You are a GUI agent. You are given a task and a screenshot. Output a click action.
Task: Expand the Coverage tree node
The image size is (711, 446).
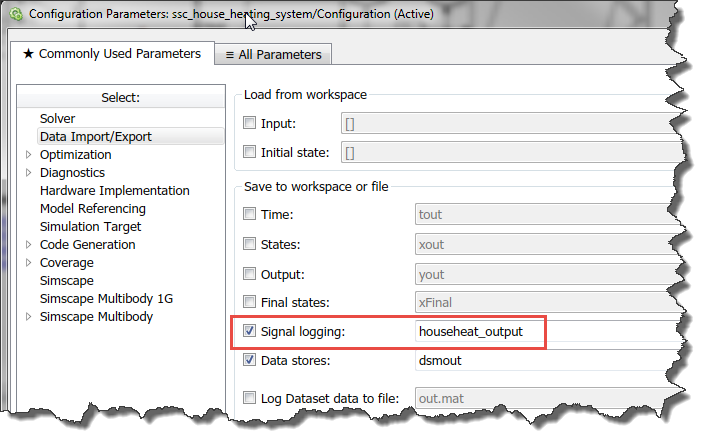pos(28,263)
